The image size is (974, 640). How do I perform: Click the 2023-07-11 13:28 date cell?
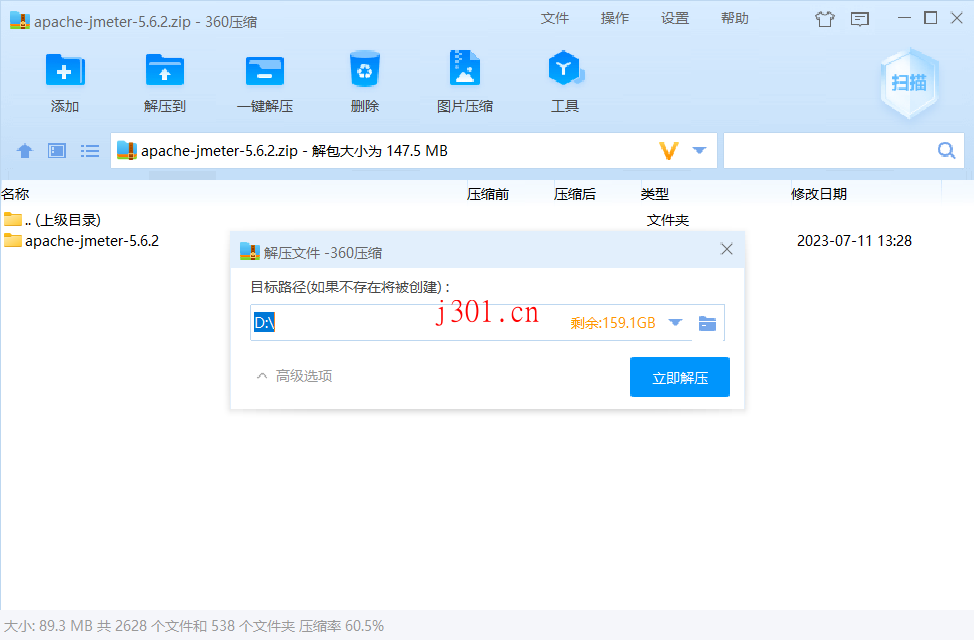tap(854, 240)
